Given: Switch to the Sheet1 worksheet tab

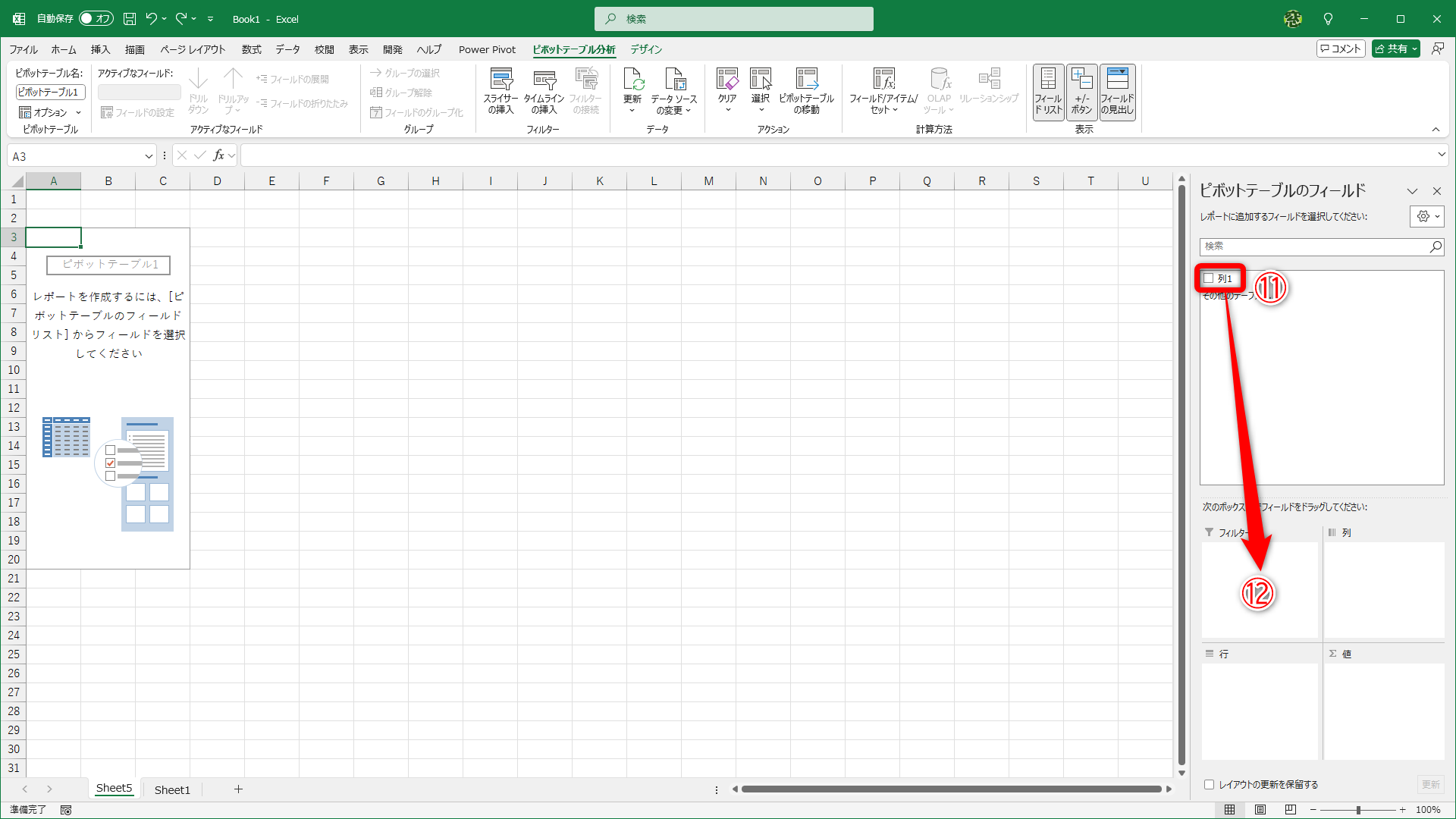Looking at the screenshot, I should 172,789.
